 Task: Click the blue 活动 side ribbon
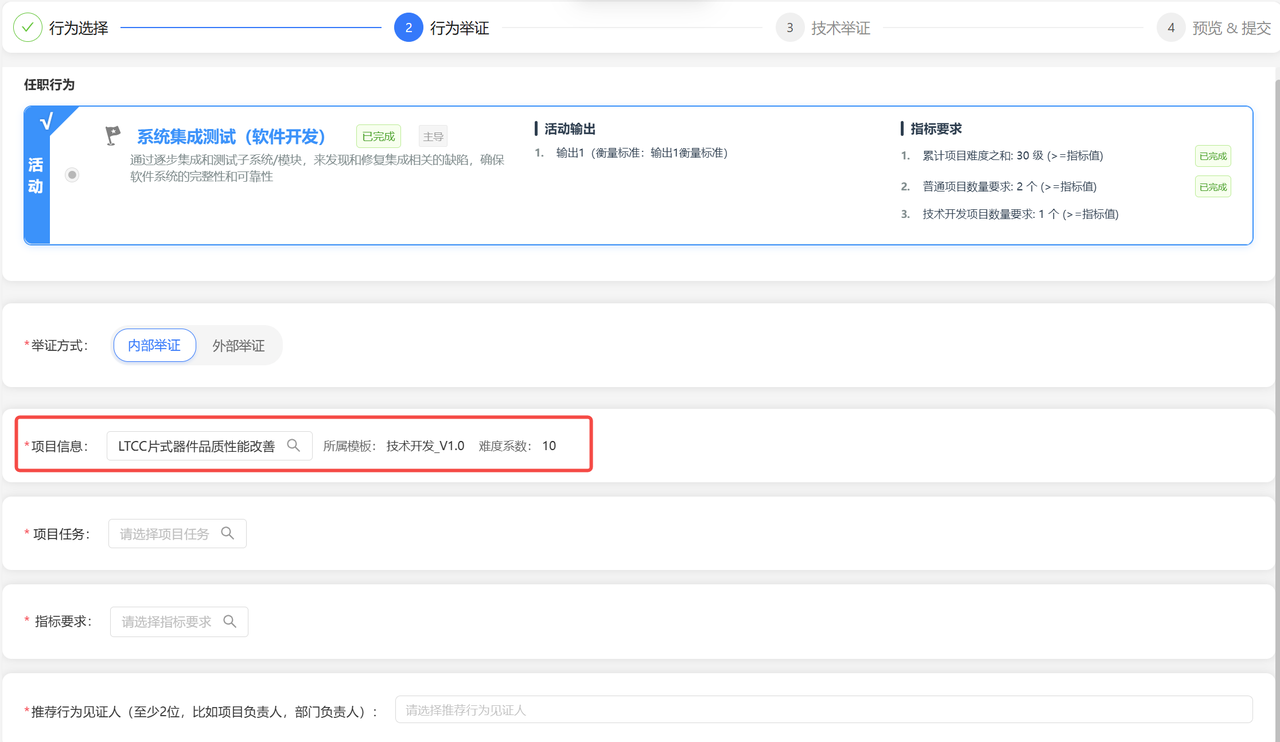(36, 175)
